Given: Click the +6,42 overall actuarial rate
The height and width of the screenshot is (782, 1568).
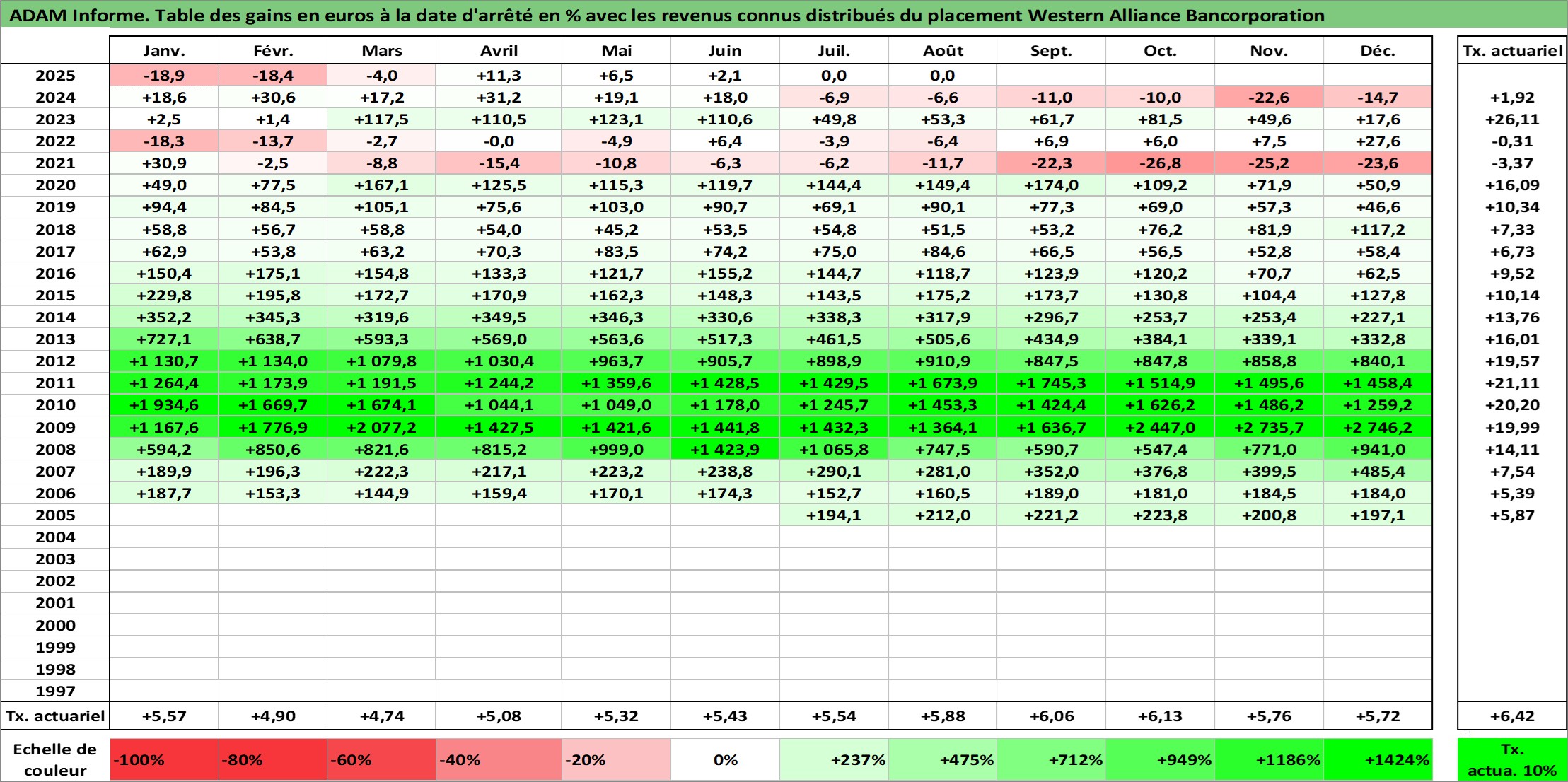Looking at the screenshot, I should tap(1512, 716).
